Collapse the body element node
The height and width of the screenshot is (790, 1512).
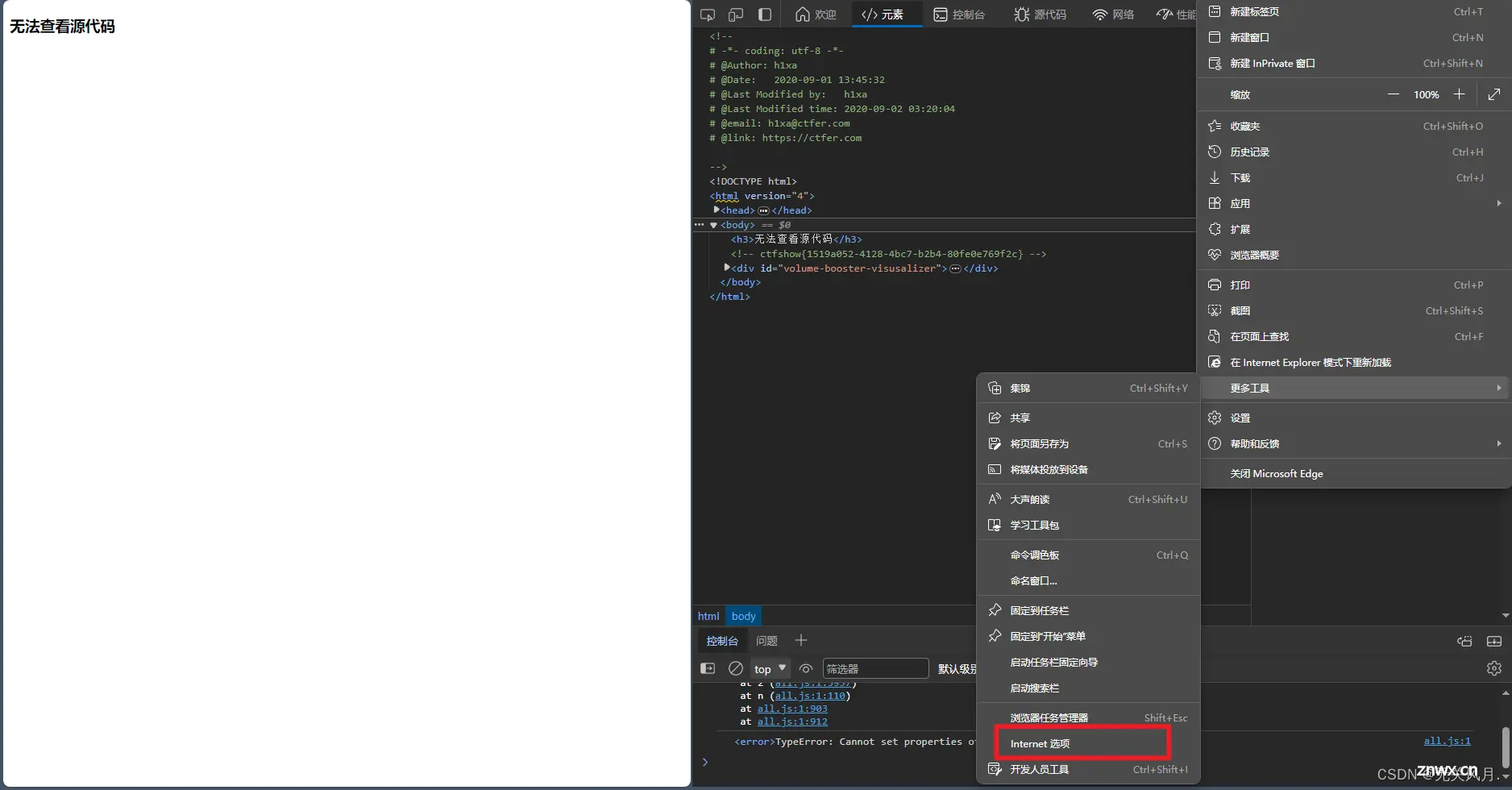coord(713,225)
